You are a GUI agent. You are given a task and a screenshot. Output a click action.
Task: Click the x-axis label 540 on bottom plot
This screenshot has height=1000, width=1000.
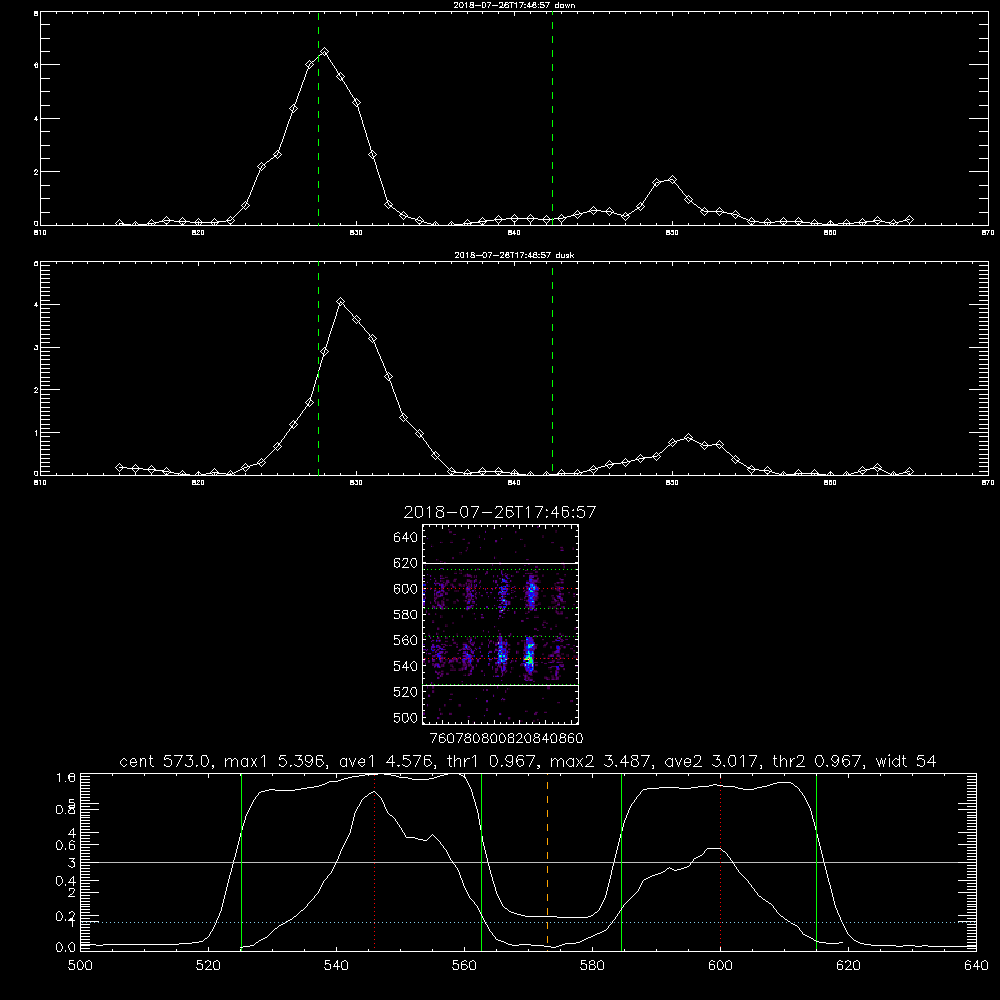pyautogui.click(x=336, y=966)
